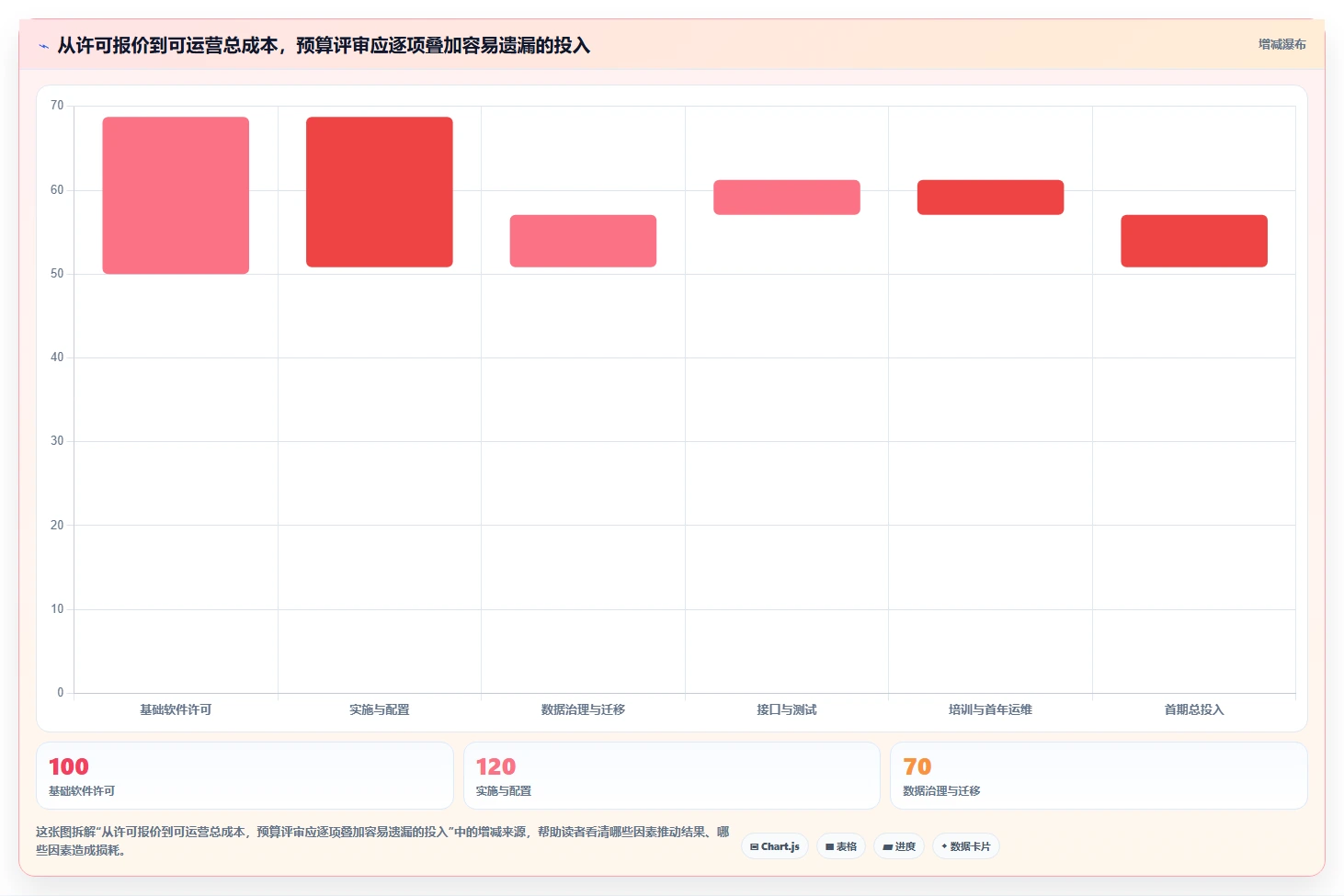Click the 数据卡片 tag chip
This screenshot has width=1344, height=896.
(x=966, y=846)
